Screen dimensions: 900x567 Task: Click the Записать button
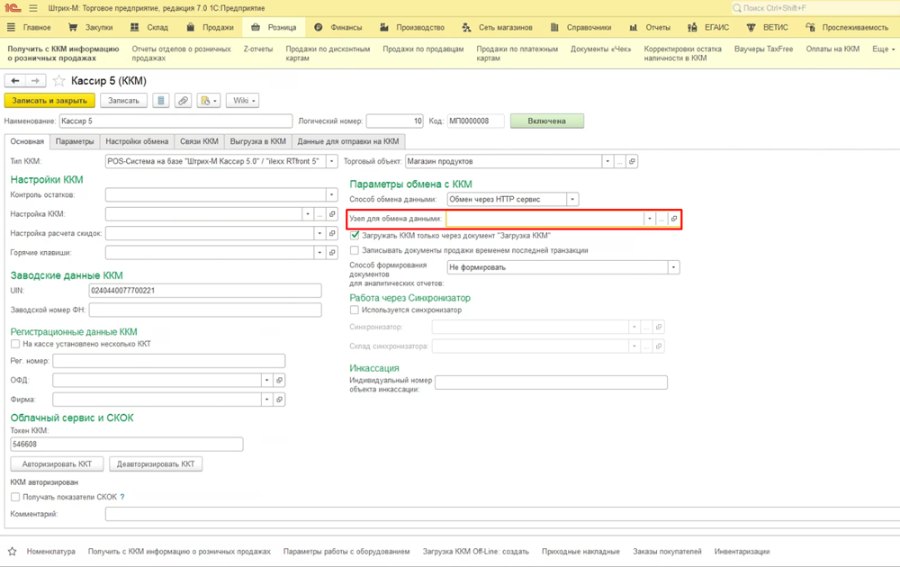coord(123,100)
